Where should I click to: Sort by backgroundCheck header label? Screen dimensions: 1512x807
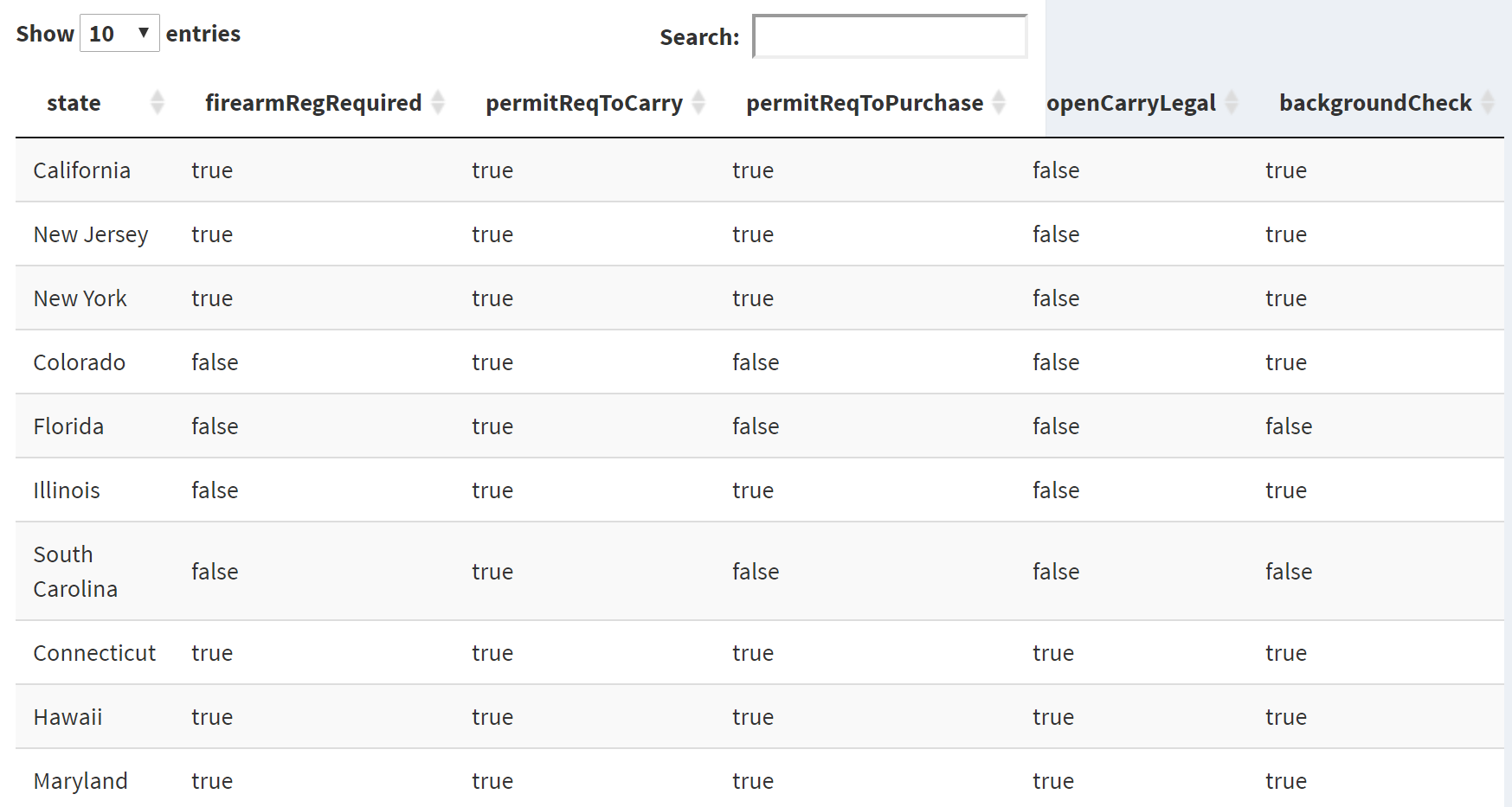point(1375,104)
